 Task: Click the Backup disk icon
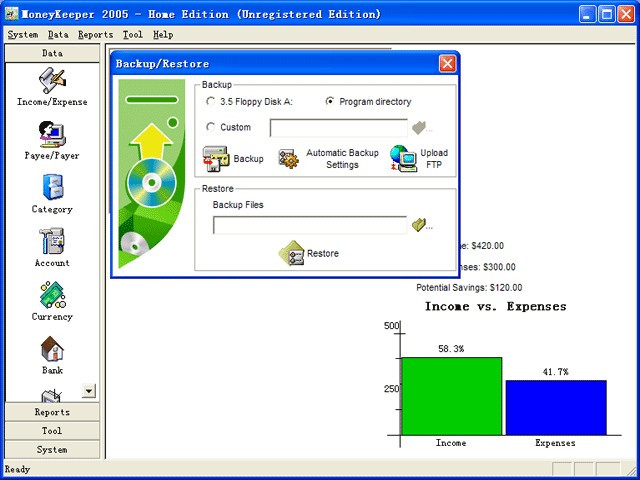click(x=216, y=159)
